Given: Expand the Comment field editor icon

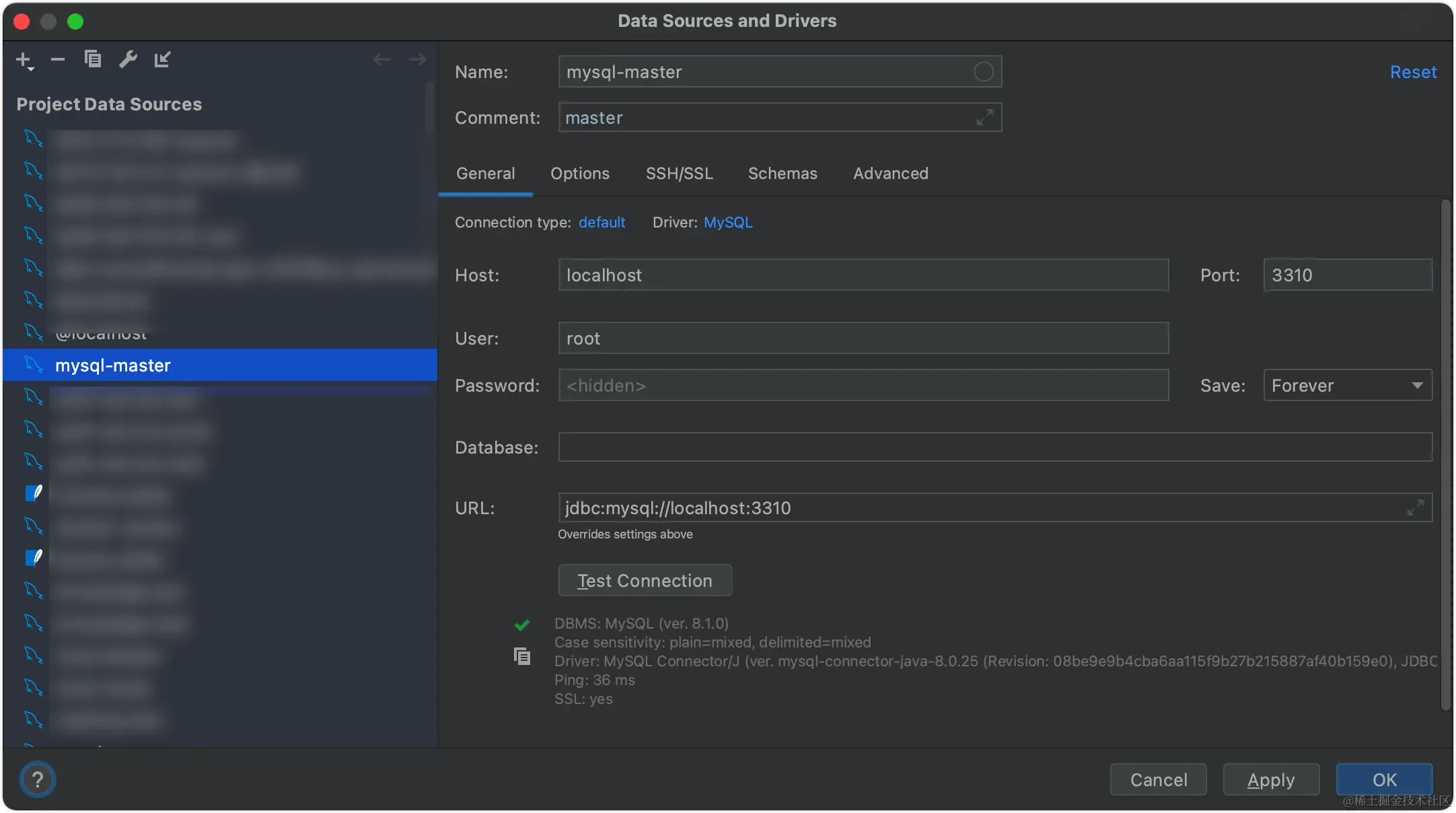Looking at the screenshot, I should 984,118.
